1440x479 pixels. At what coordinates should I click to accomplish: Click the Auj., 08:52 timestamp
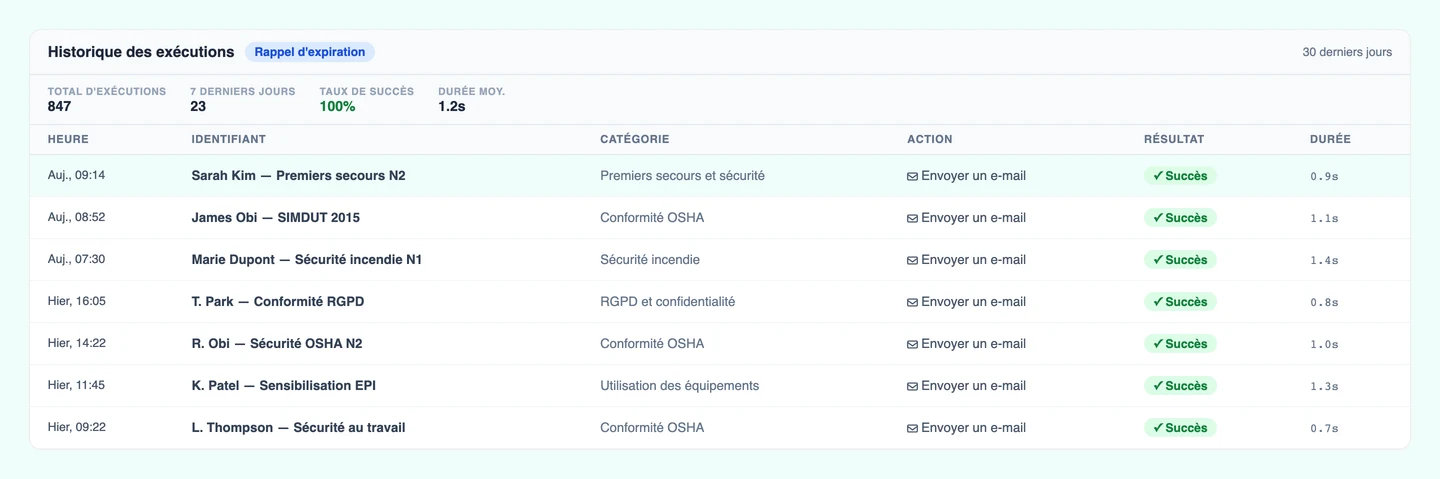point(76,218)
